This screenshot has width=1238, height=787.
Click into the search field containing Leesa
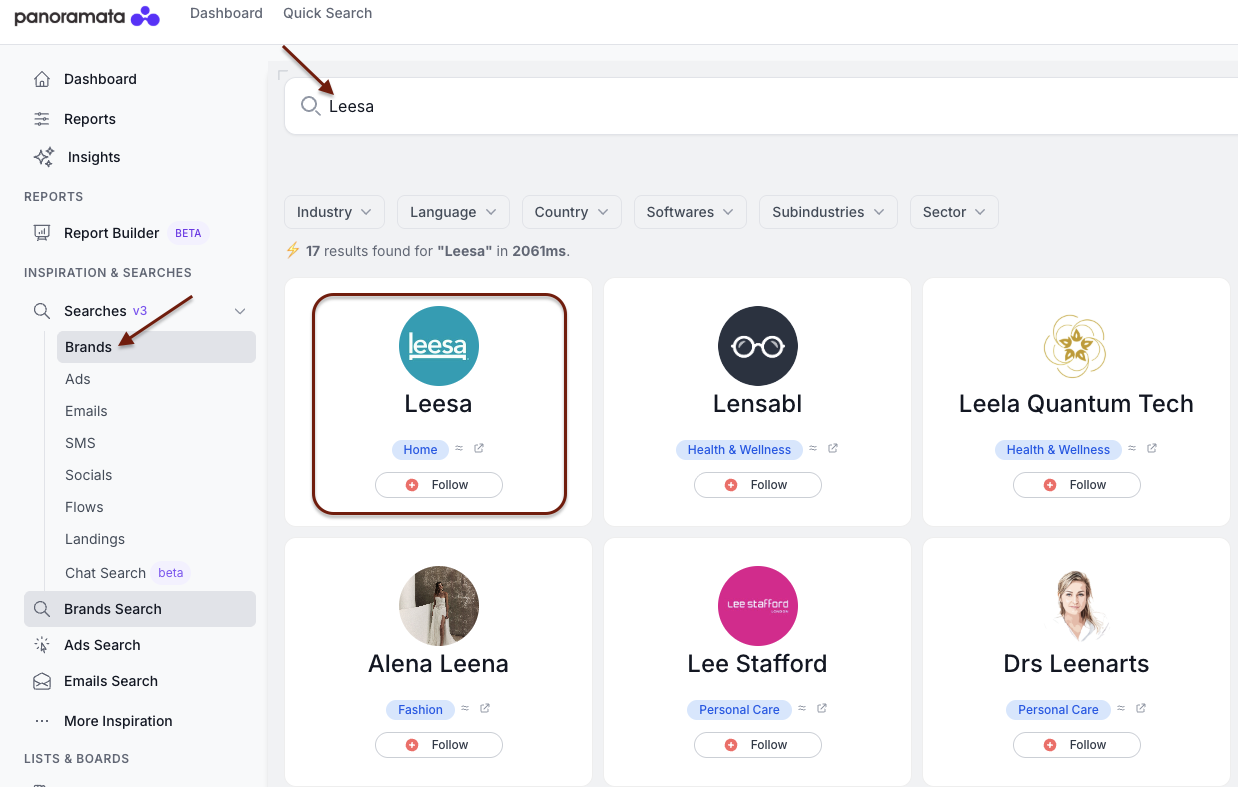761,106
